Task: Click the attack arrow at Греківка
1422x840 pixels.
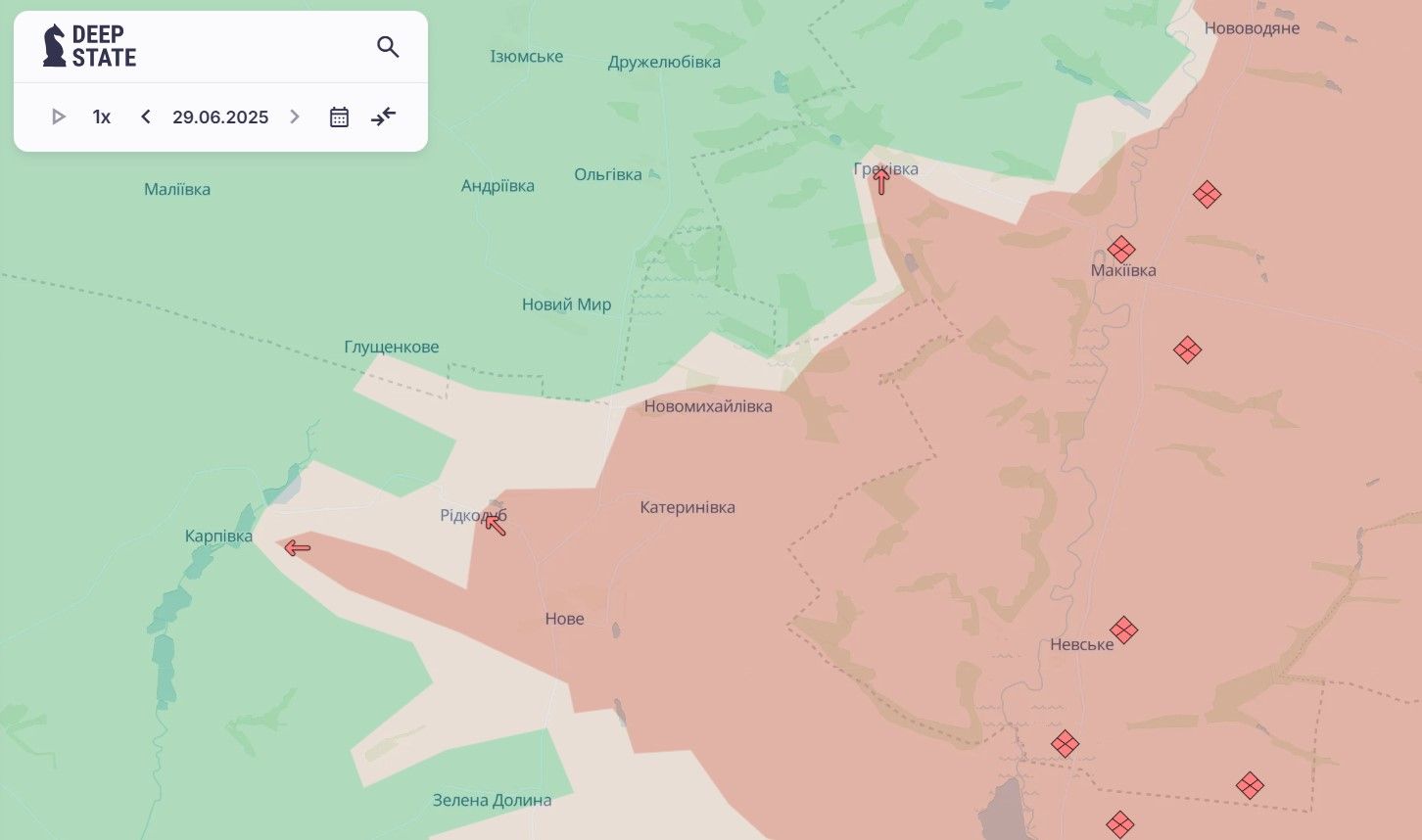Action: click(x=881, y=180)
